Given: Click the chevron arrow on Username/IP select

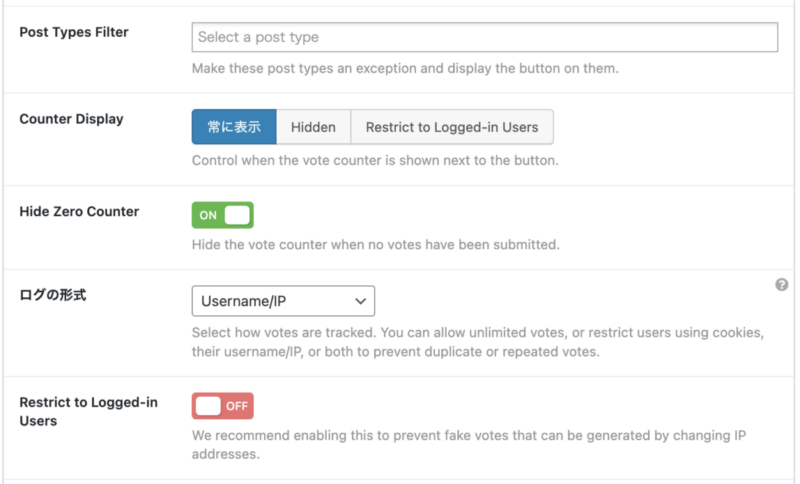Looking at the screenshot, I should pos(360,300).
